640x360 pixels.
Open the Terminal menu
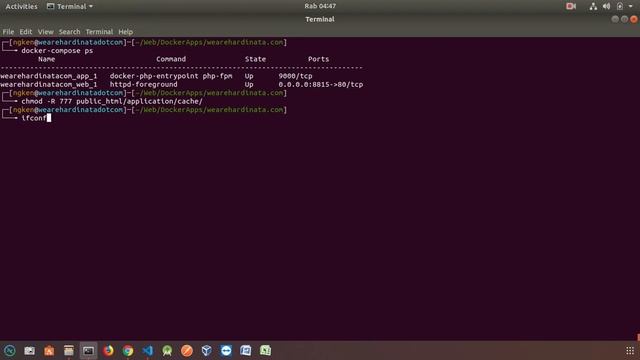(99, 32)
